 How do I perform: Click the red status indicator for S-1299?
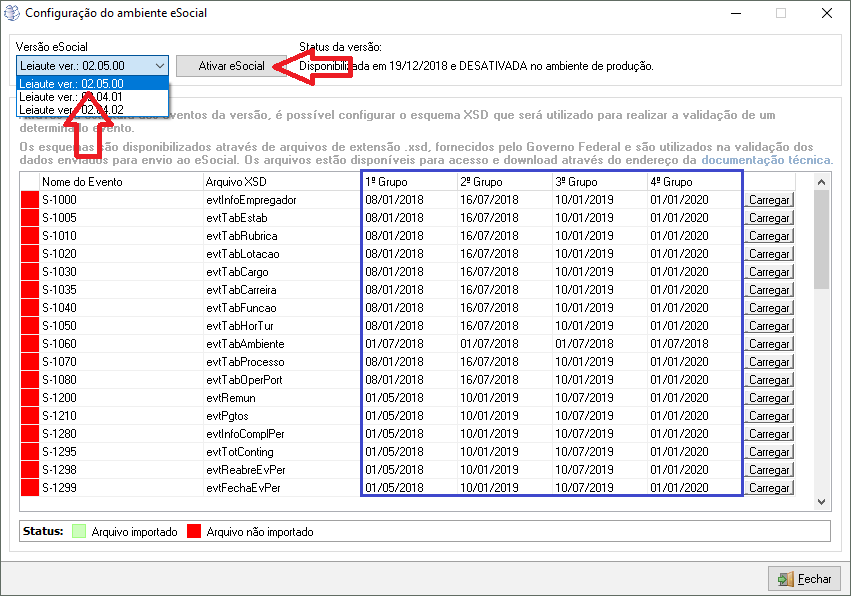click(30, 488)
